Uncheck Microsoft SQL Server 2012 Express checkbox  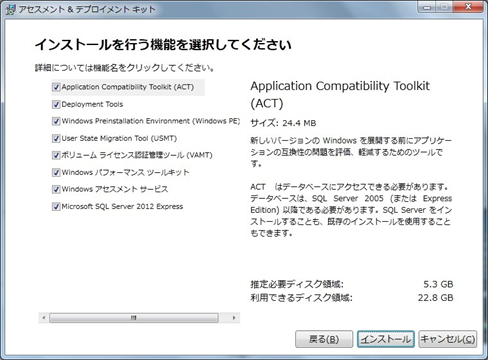56,206
